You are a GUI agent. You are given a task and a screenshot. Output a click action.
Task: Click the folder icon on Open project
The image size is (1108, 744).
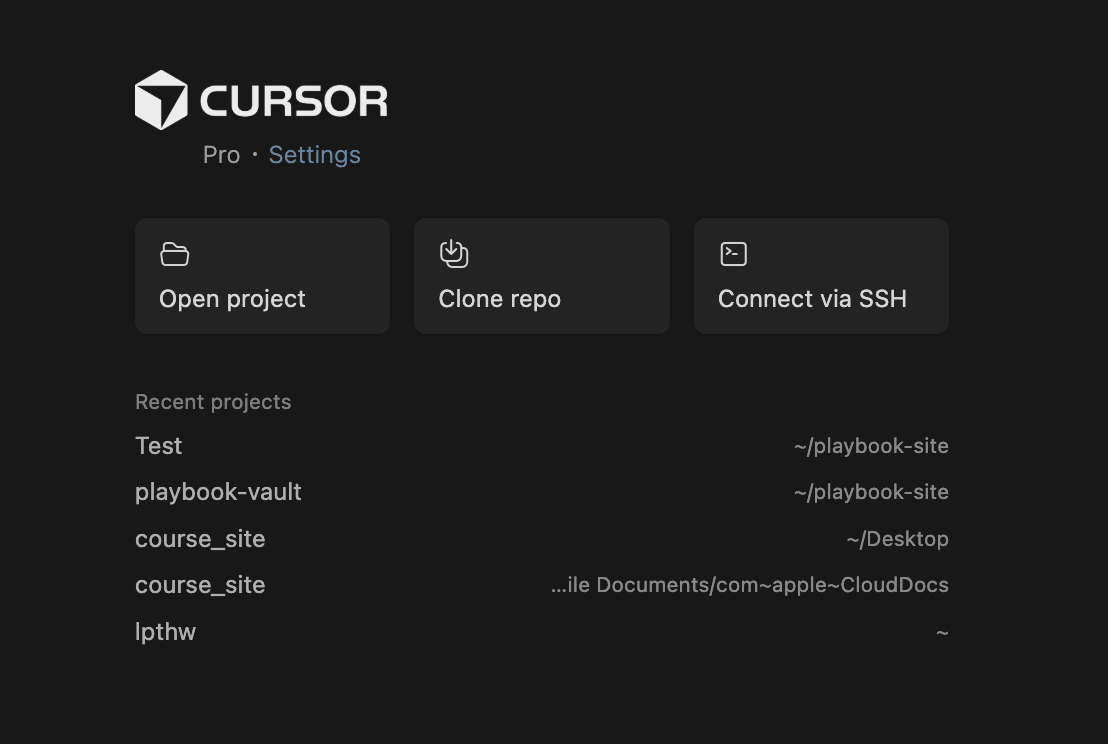point(175,254)
